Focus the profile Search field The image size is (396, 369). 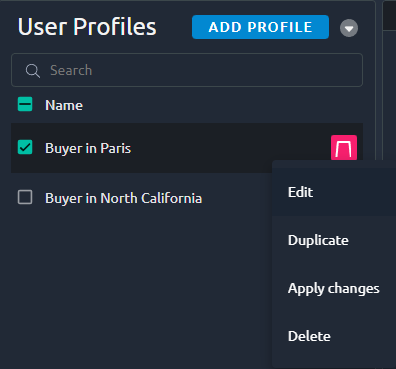click(x=187, y=70)
